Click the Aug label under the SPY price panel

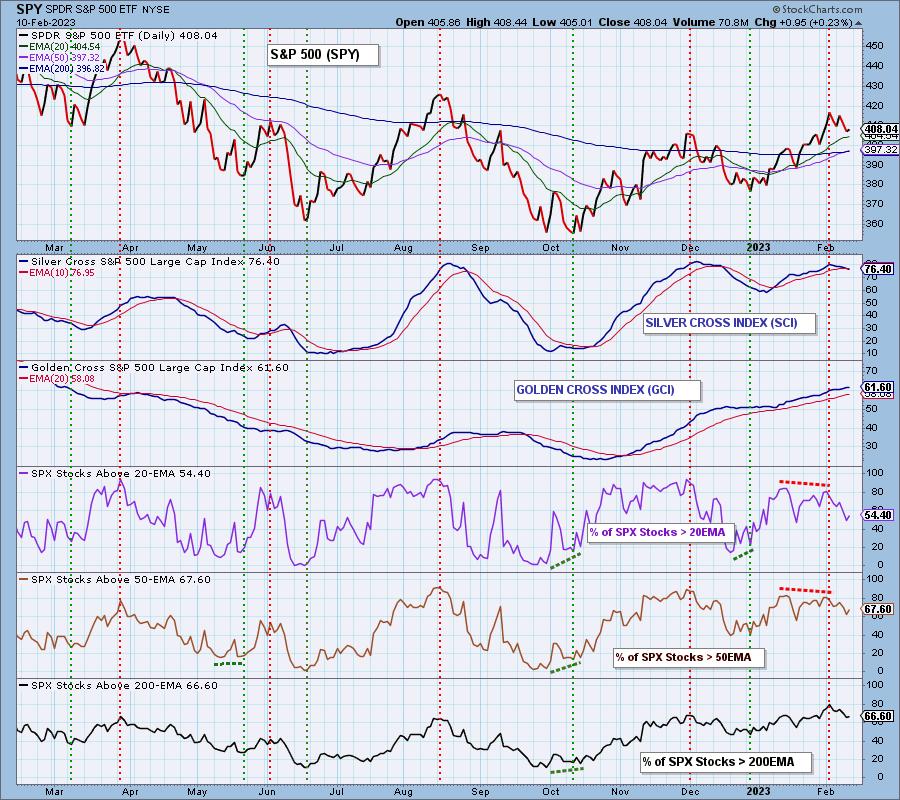[x=404, y=247]
